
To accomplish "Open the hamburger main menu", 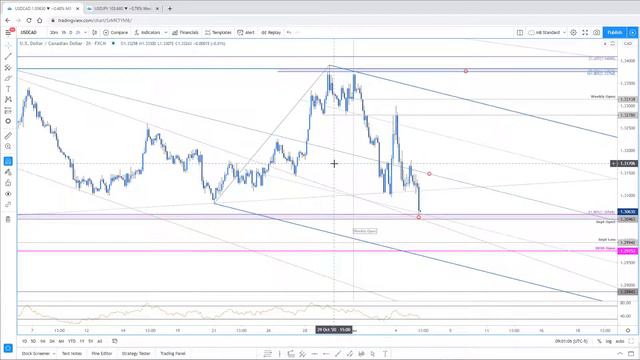I will pyautogui.click(x=8, y=32).
